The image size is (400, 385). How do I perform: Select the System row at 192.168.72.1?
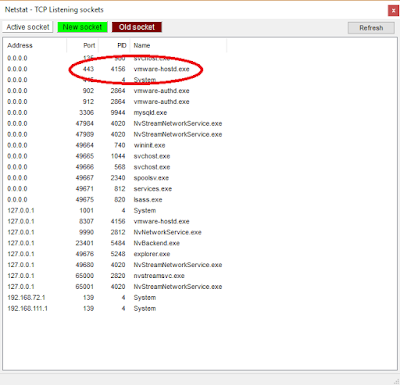tap(115, 298)
